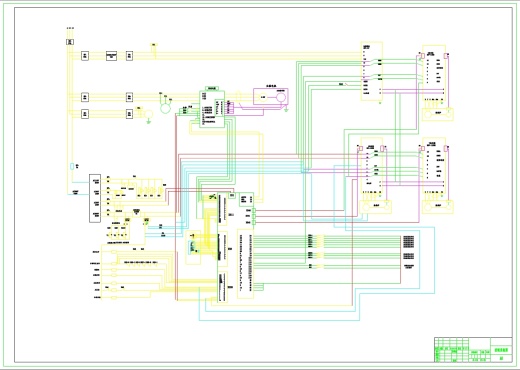The width and height of the screenshot is (520, 370).
Task: Click the connector box beneath the upper-right driver module
Action: 438,114
